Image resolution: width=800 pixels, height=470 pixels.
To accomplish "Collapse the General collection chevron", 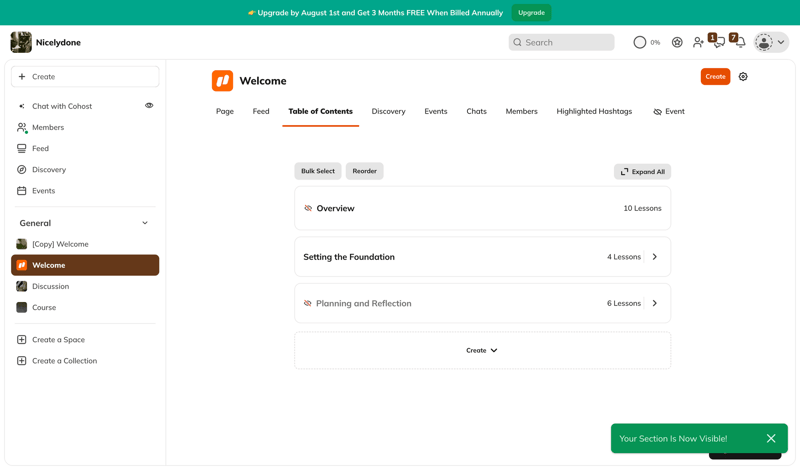I will tap(145, 223).
